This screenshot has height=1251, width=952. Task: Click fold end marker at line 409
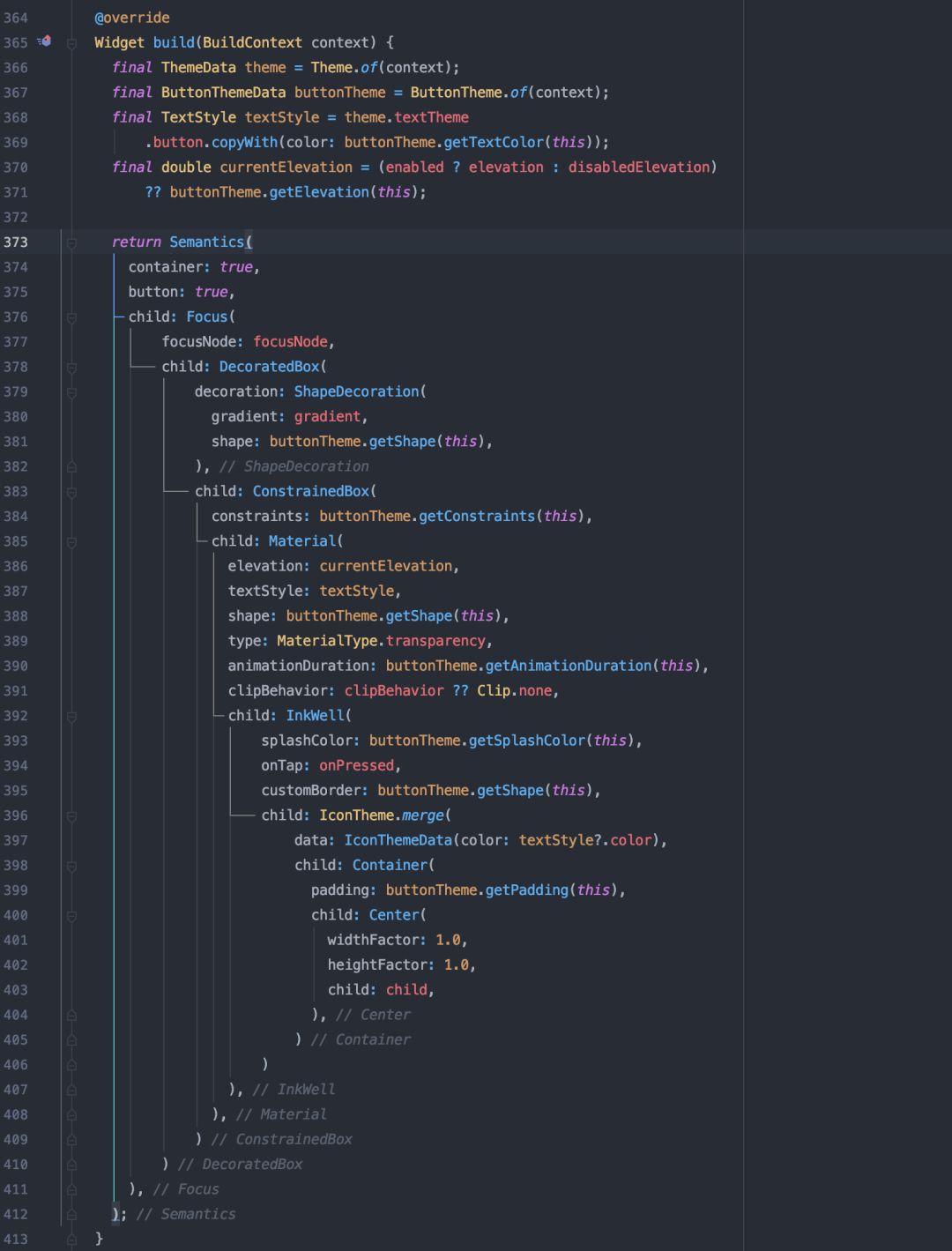coord(71,1140)
